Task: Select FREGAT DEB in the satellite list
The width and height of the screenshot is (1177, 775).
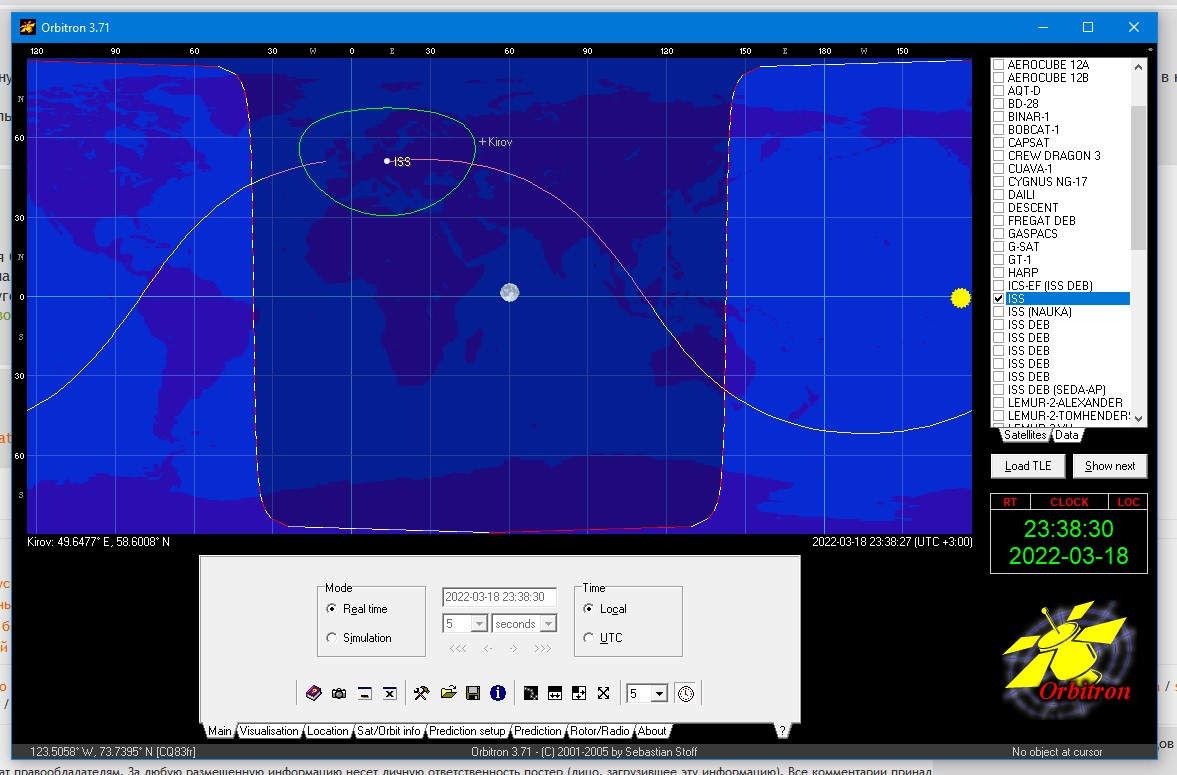Action: (x=1041, y=221)
